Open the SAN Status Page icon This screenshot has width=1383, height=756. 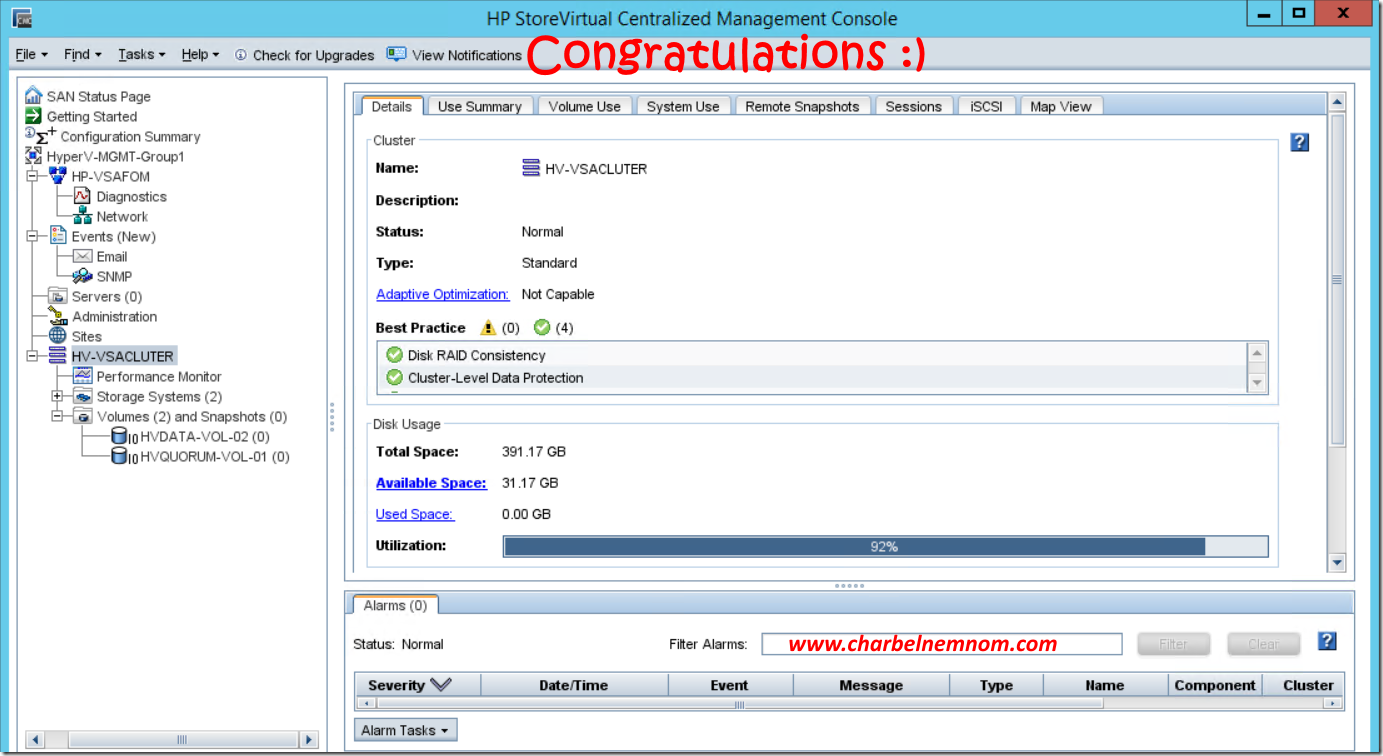(x=33, y=96)
